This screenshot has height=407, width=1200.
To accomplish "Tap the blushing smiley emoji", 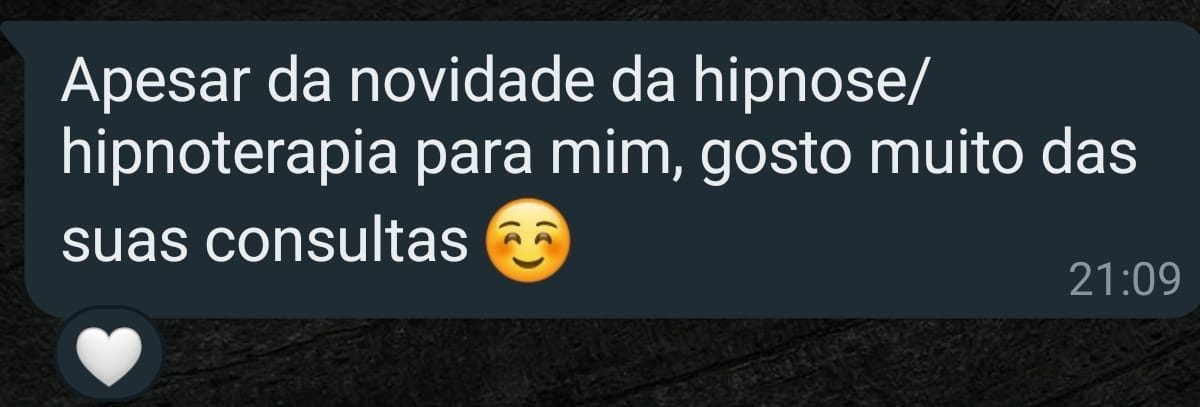I will (527, 238).
